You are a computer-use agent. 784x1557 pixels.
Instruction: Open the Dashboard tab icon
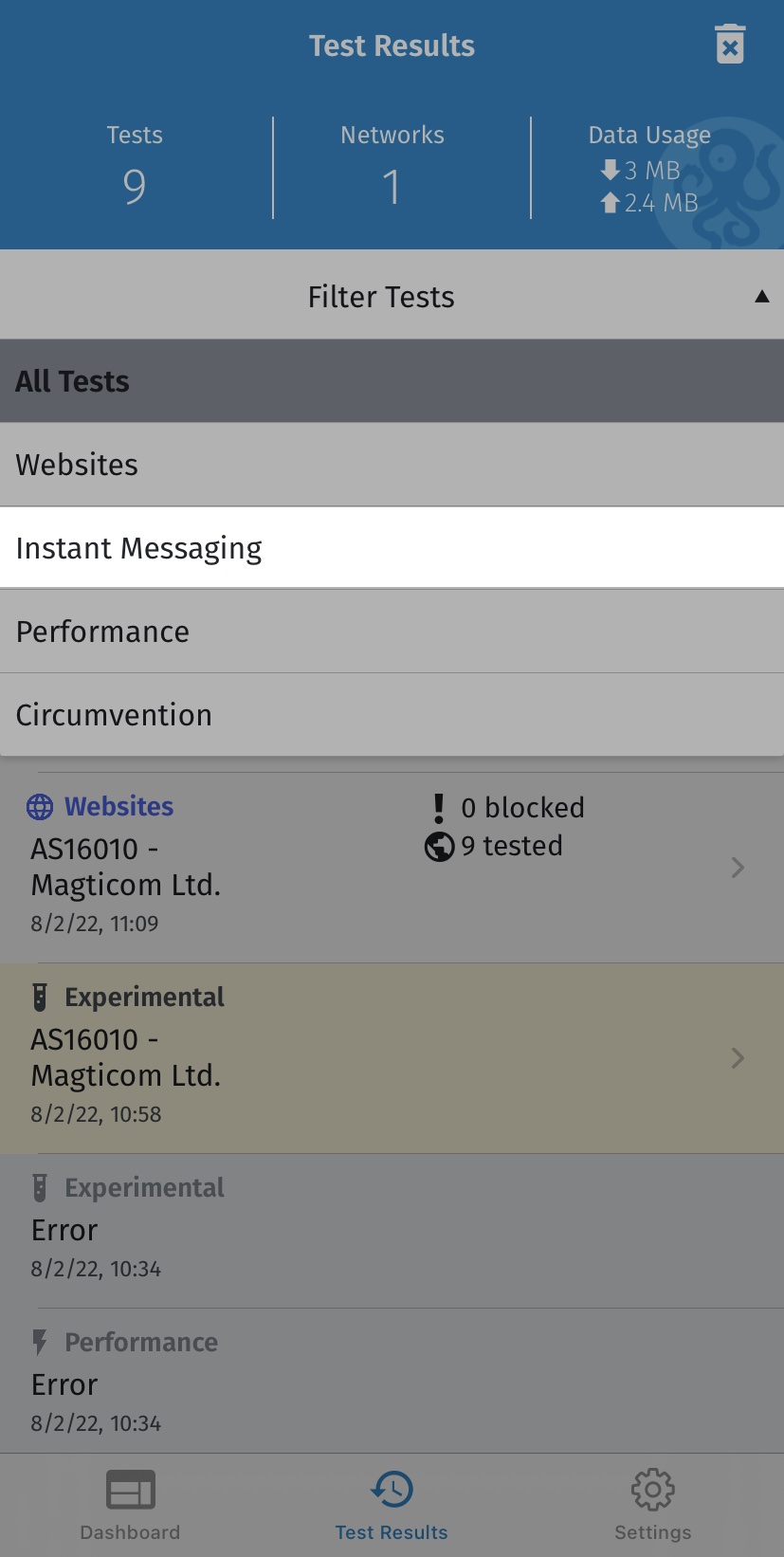(130, 1491)
